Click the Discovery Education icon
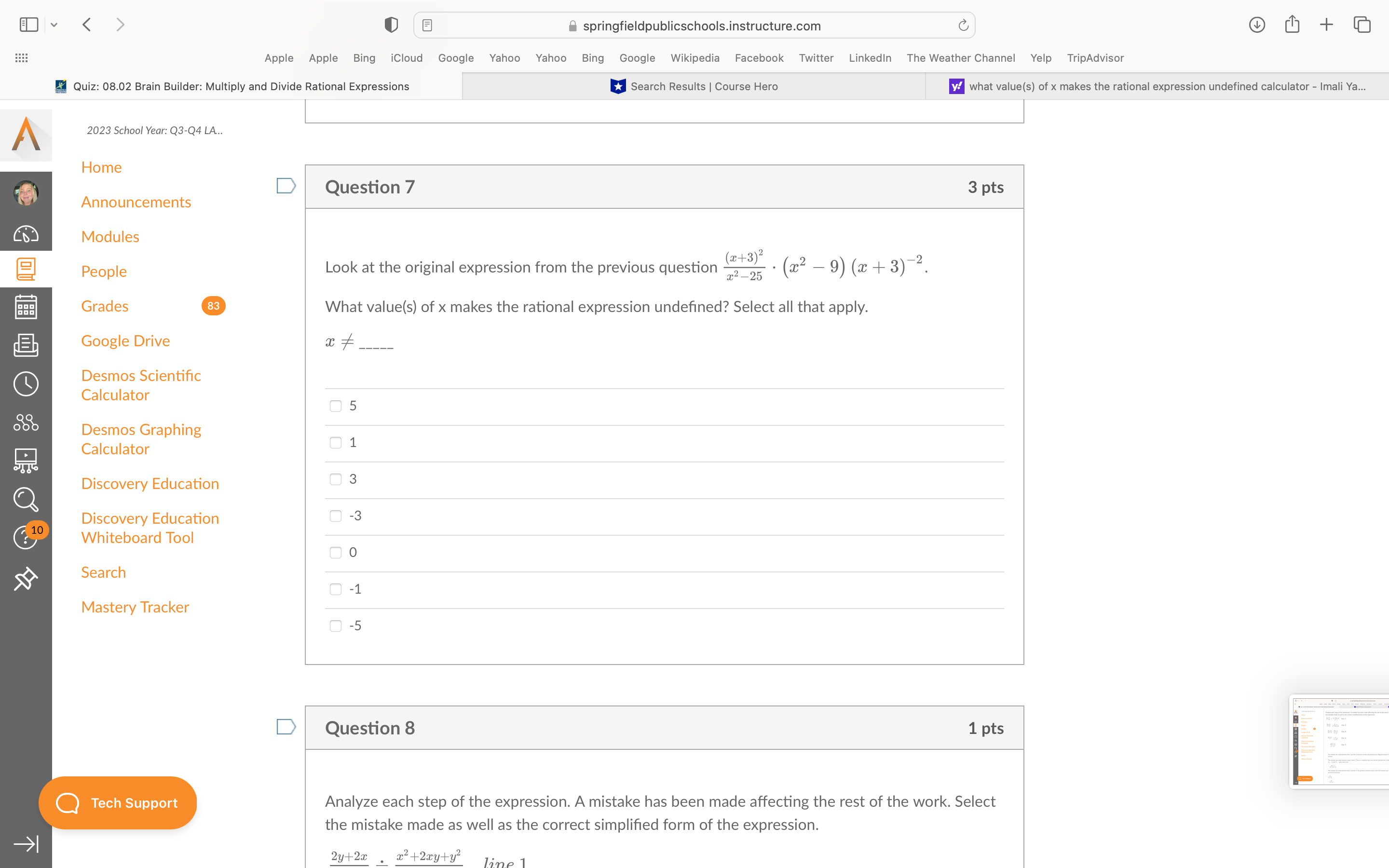The width and height of the screenshot is (1389, 868). click(149, 483)
